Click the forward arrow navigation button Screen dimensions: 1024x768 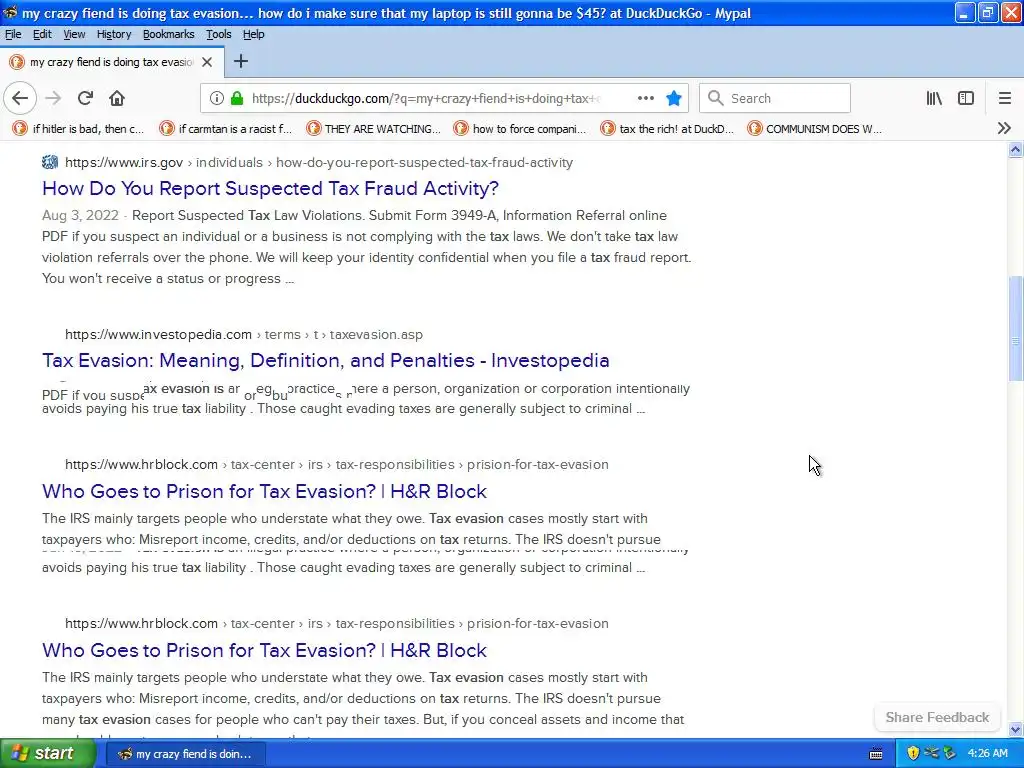(x=53, y=98)
